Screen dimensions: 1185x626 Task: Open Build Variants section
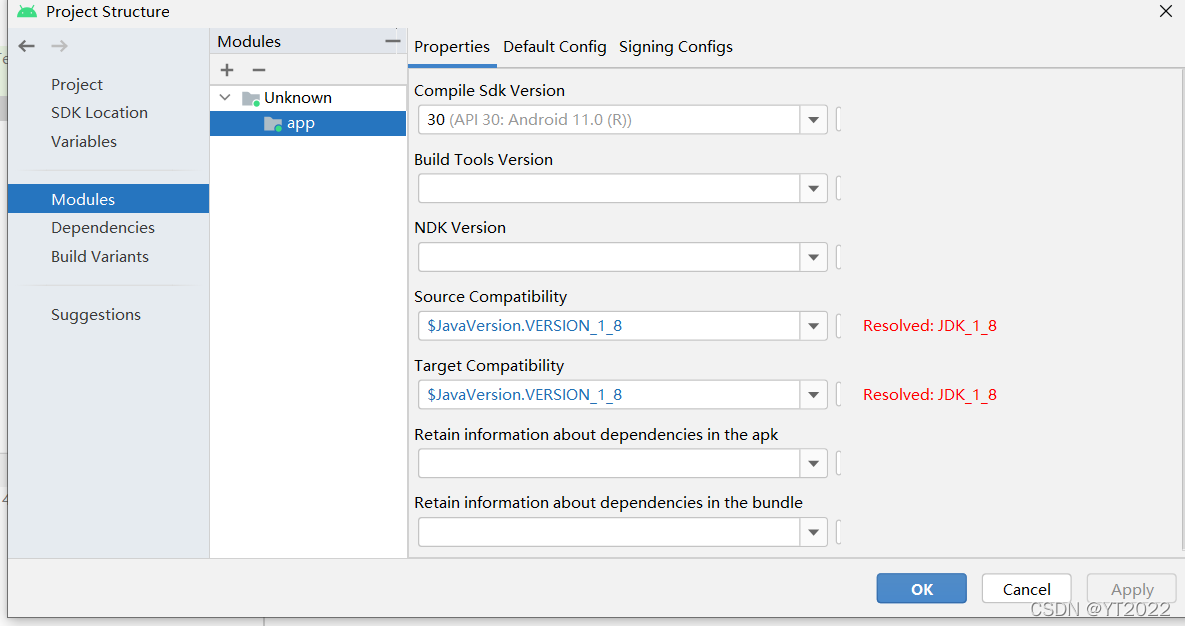100,256
